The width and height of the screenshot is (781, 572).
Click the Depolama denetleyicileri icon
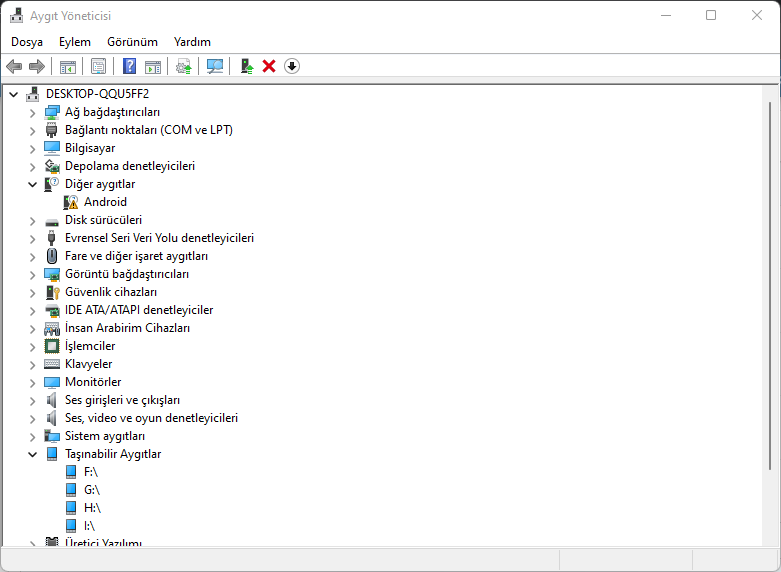[52, 166]
